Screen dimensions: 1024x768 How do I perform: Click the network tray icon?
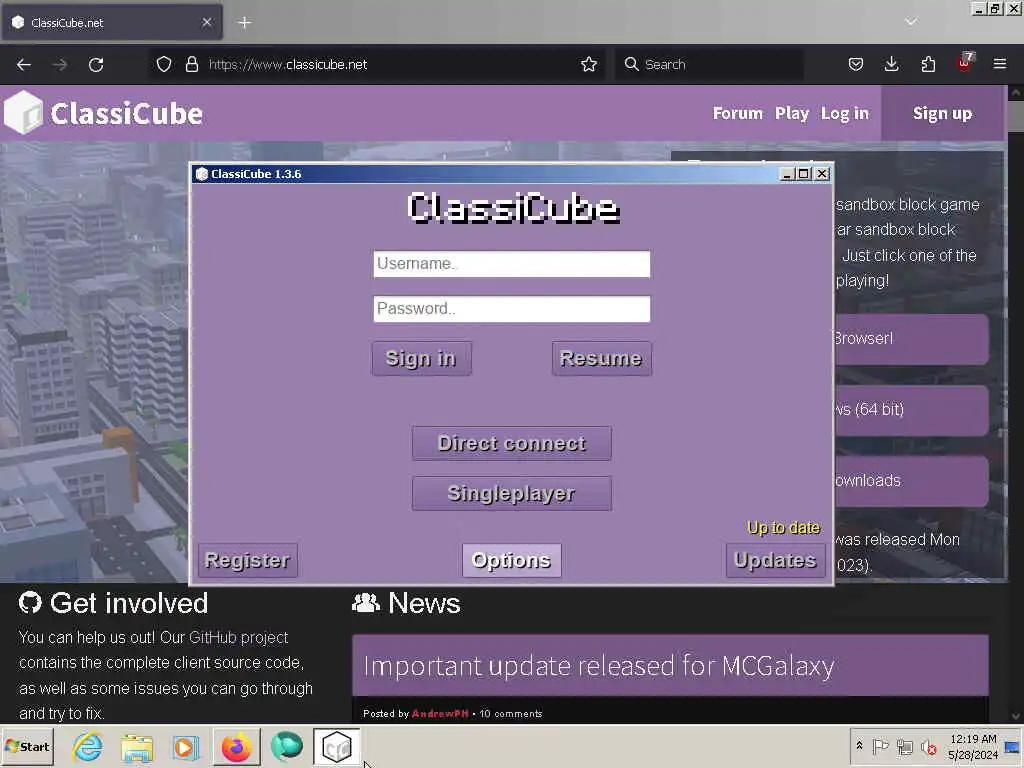904,746
